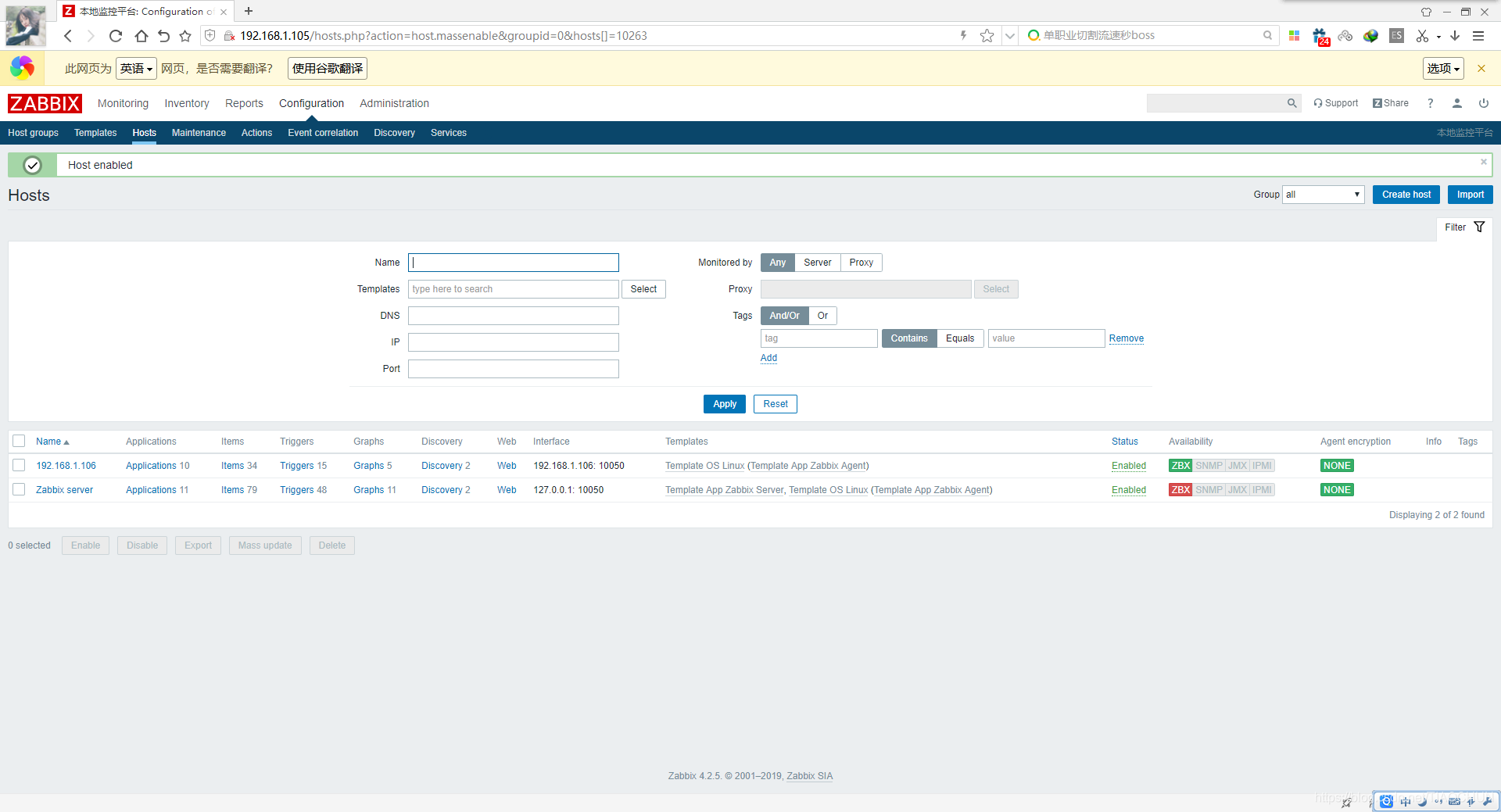Choose Contains tag operator
Screen dimensions: 1501x812
[x=909, y=338]
